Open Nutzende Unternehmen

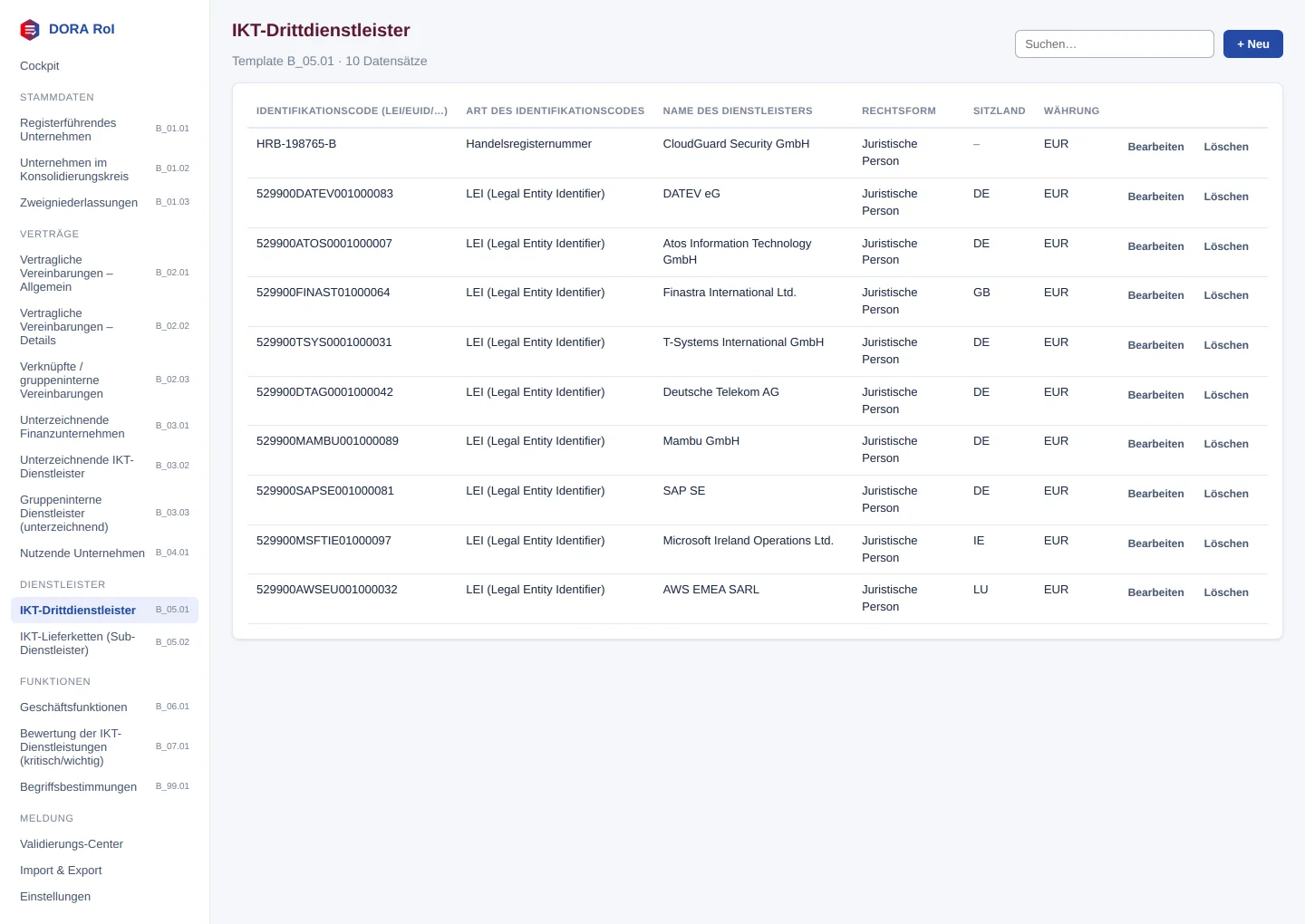[104, 553]
